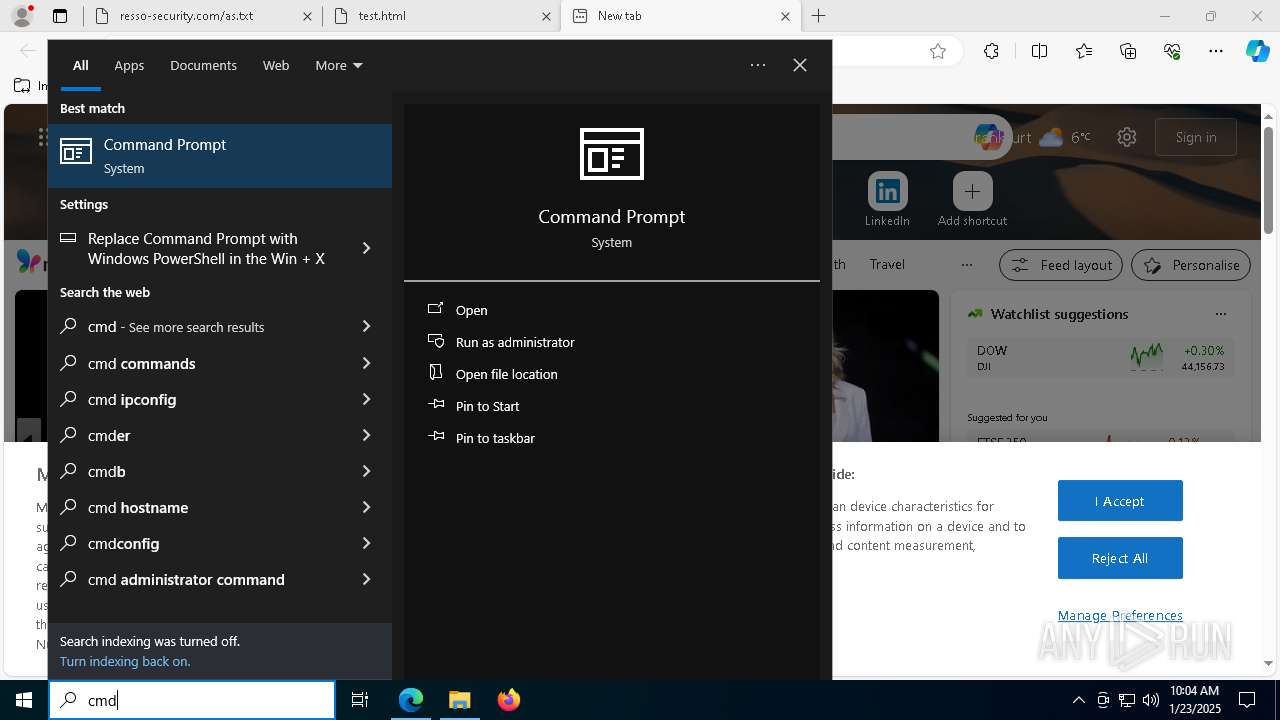Click Reject All on cookie banner

pyautogui.click(x=1120, y=558)
